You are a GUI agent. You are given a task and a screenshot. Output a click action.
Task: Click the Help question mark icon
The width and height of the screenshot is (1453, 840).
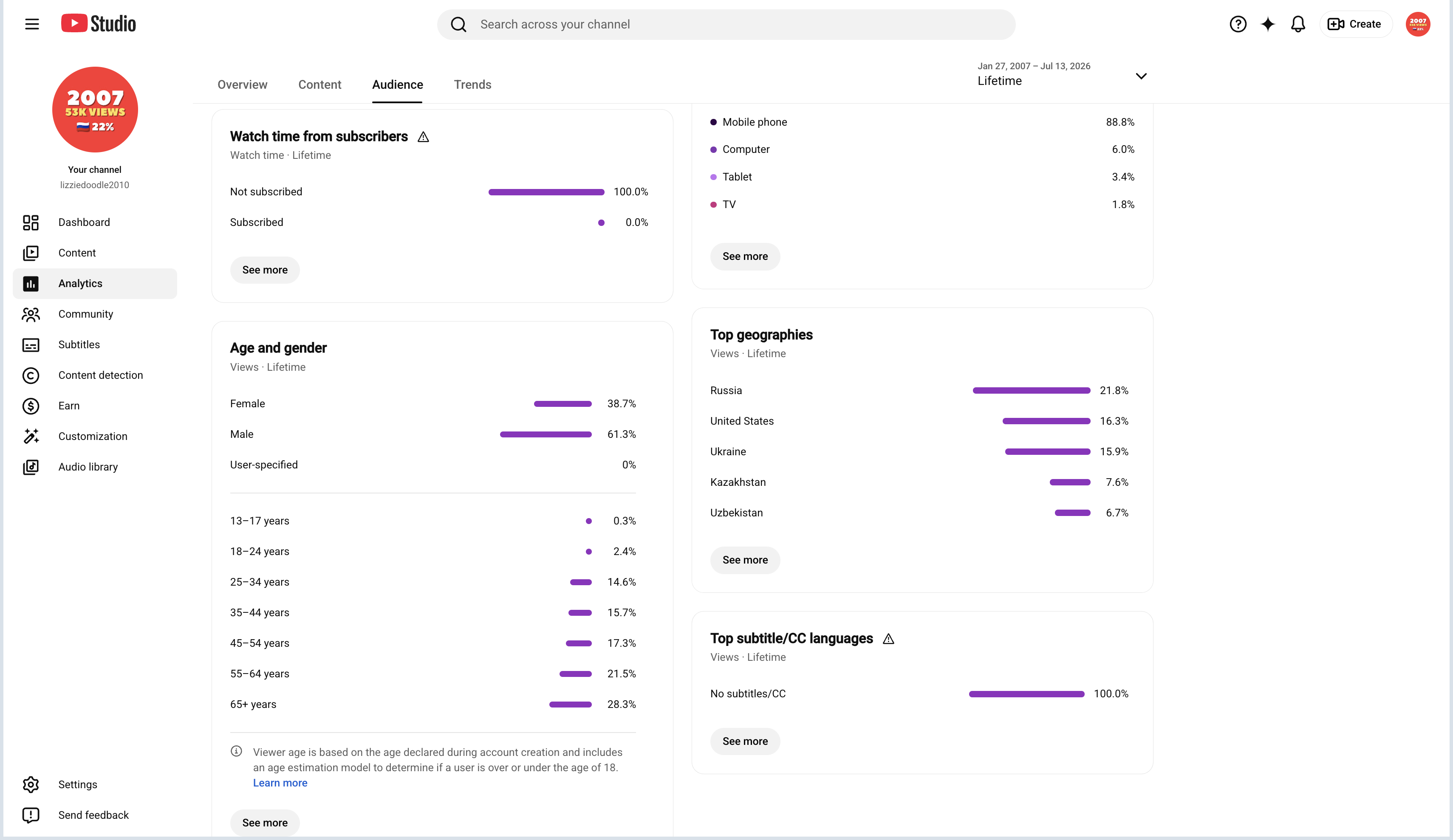(x=1237, y=24)
